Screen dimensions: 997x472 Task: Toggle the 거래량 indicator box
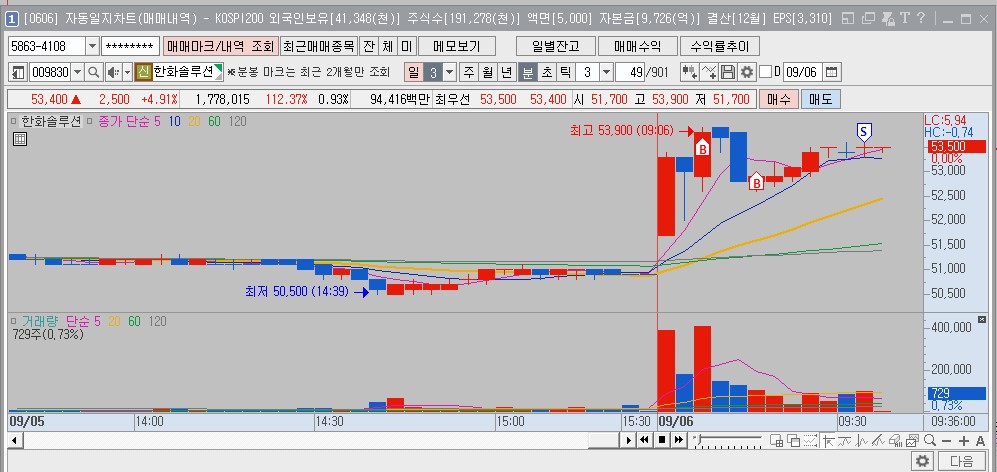[x=15, y=322]
